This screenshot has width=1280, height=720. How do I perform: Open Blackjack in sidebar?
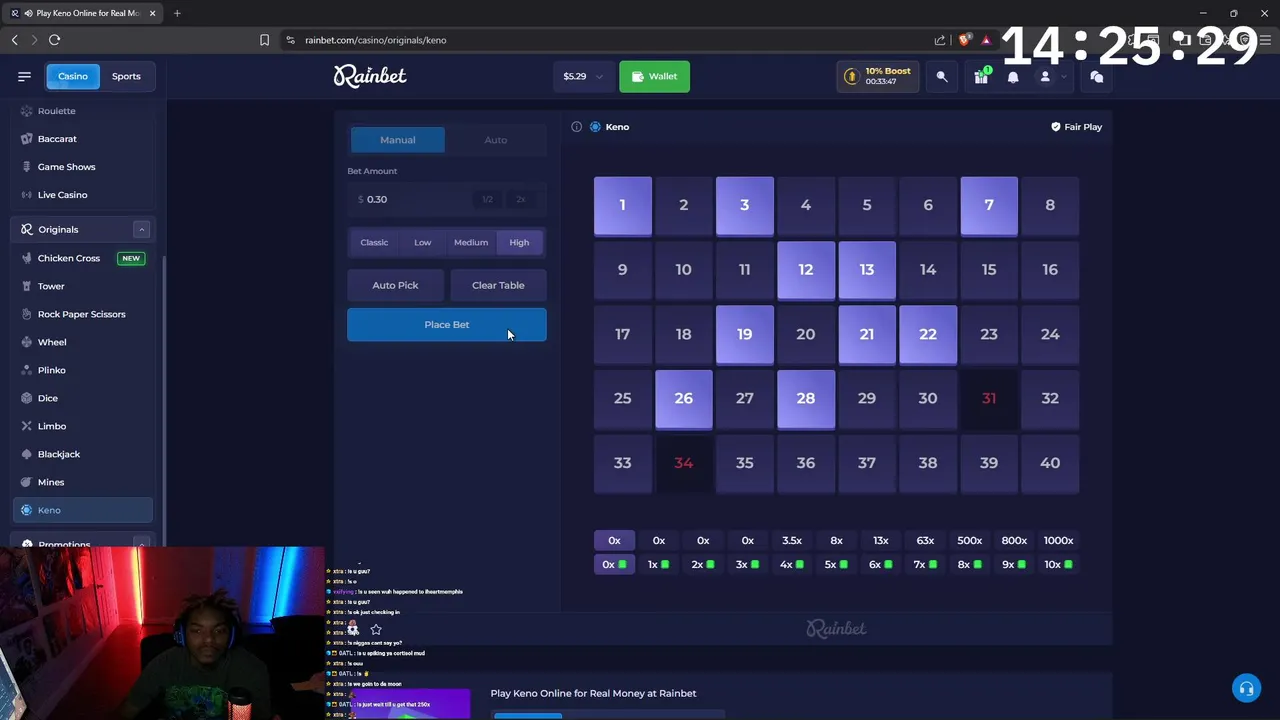tap(83, 454)
